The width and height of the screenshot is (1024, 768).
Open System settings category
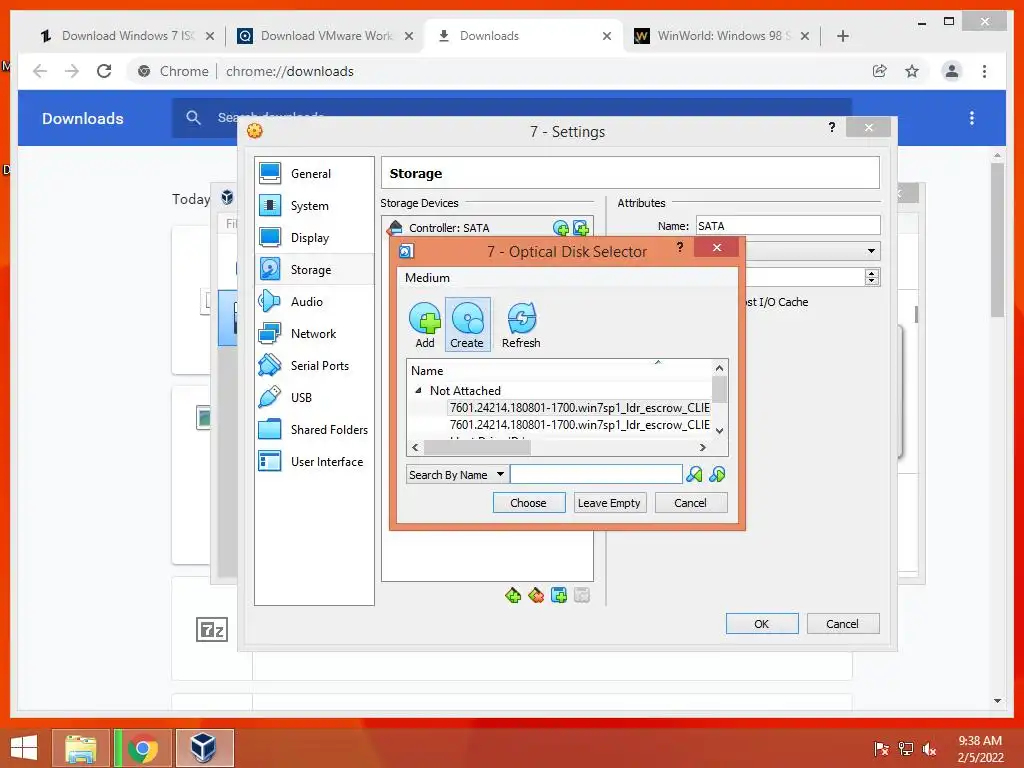pos(314,206)
